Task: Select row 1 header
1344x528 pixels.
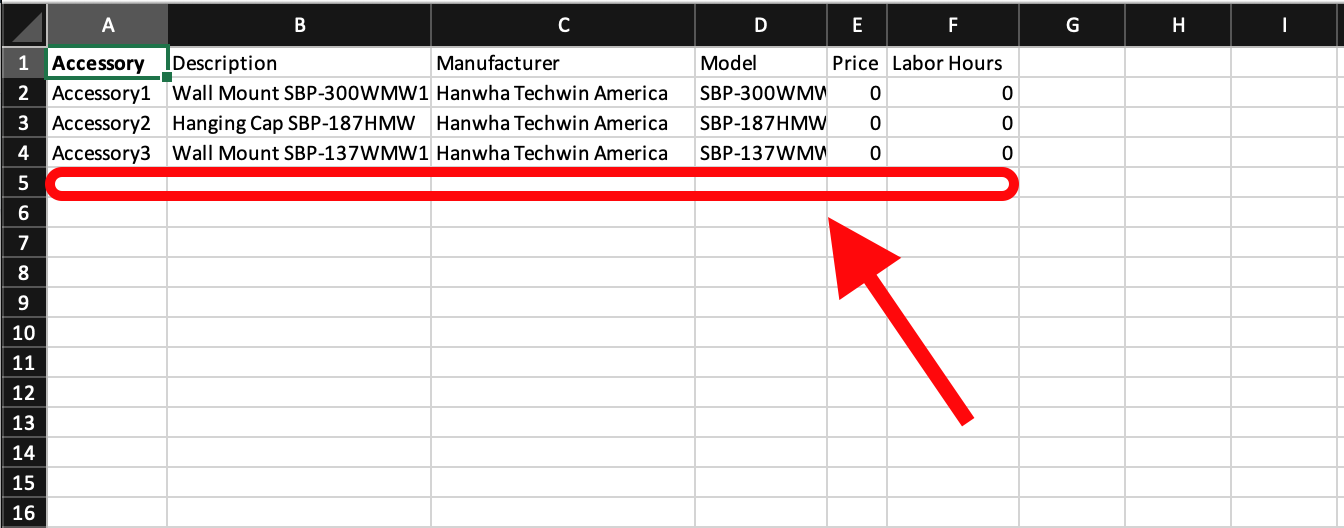Action: (x=24, y=63)
